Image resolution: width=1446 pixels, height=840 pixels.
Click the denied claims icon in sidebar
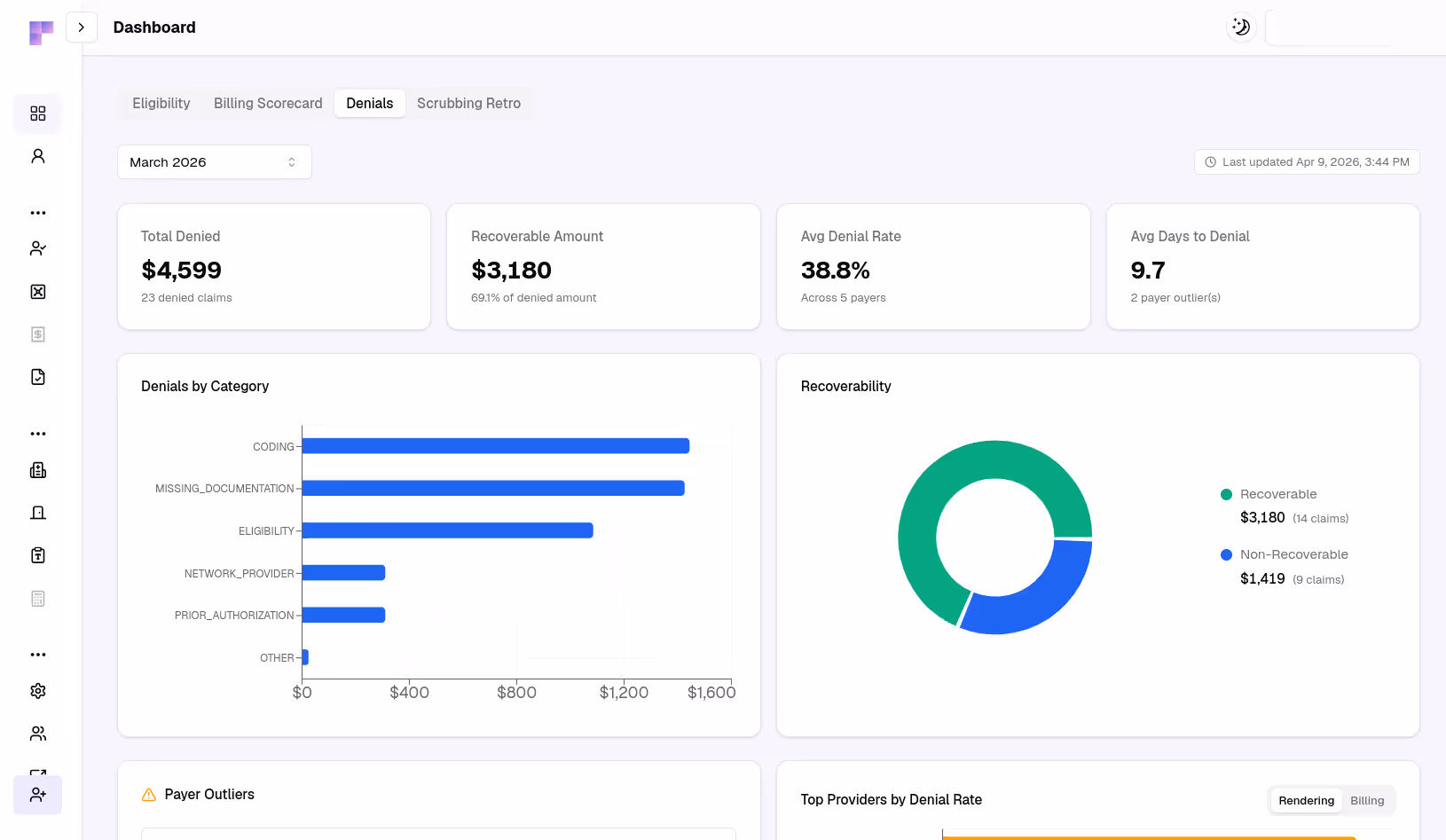[x=37, y=291]
